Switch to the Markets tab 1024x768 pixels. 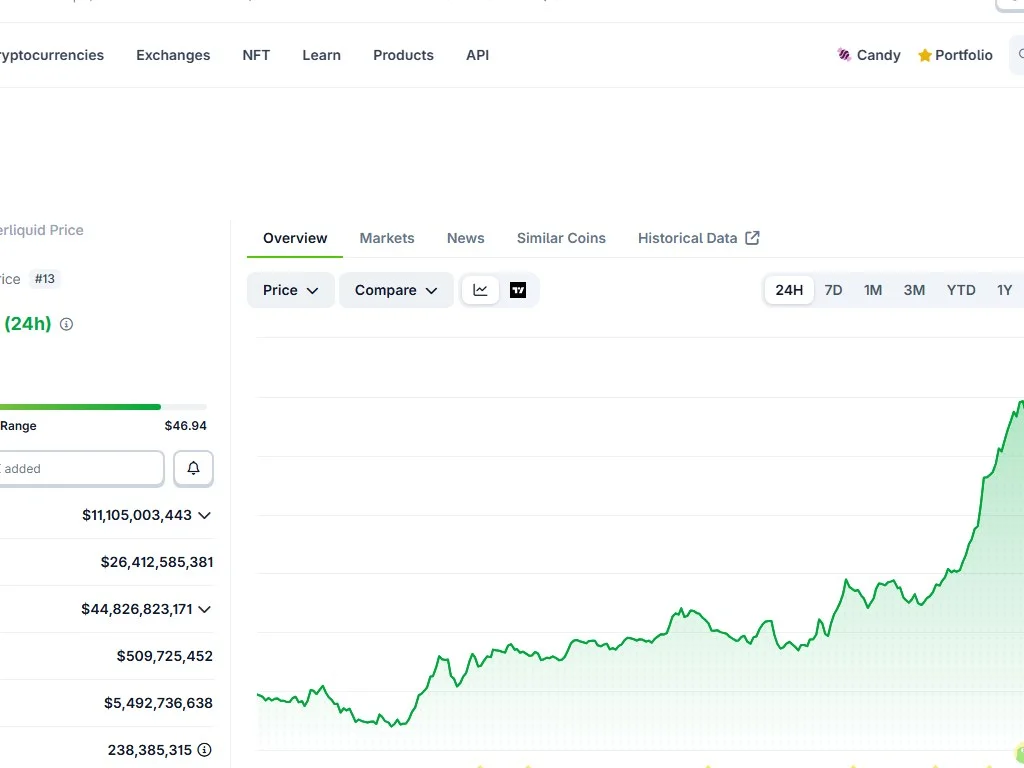[387, 238]
